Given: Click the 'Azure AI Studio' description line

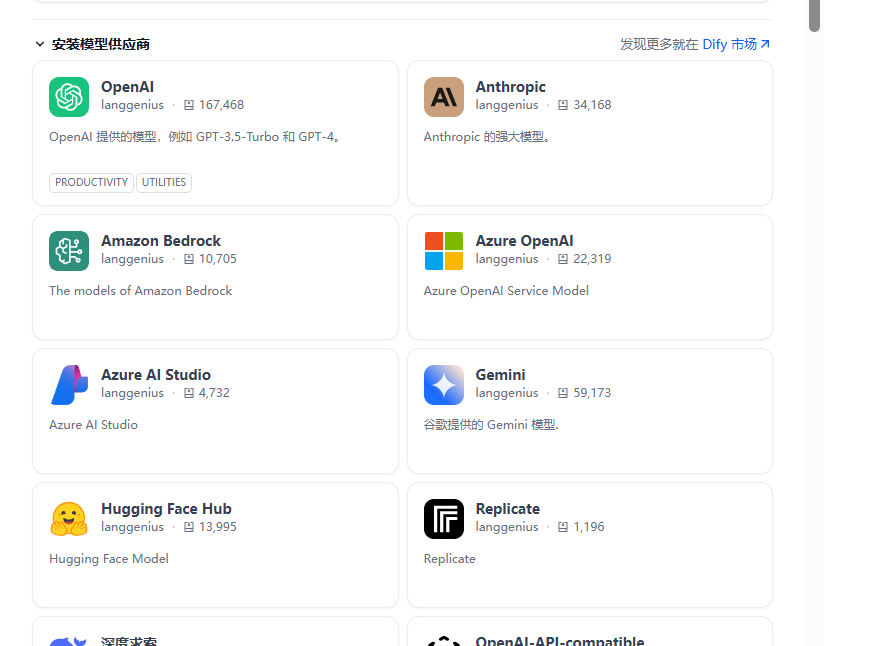Looking at the screenshot, I should tap(93, 425).
